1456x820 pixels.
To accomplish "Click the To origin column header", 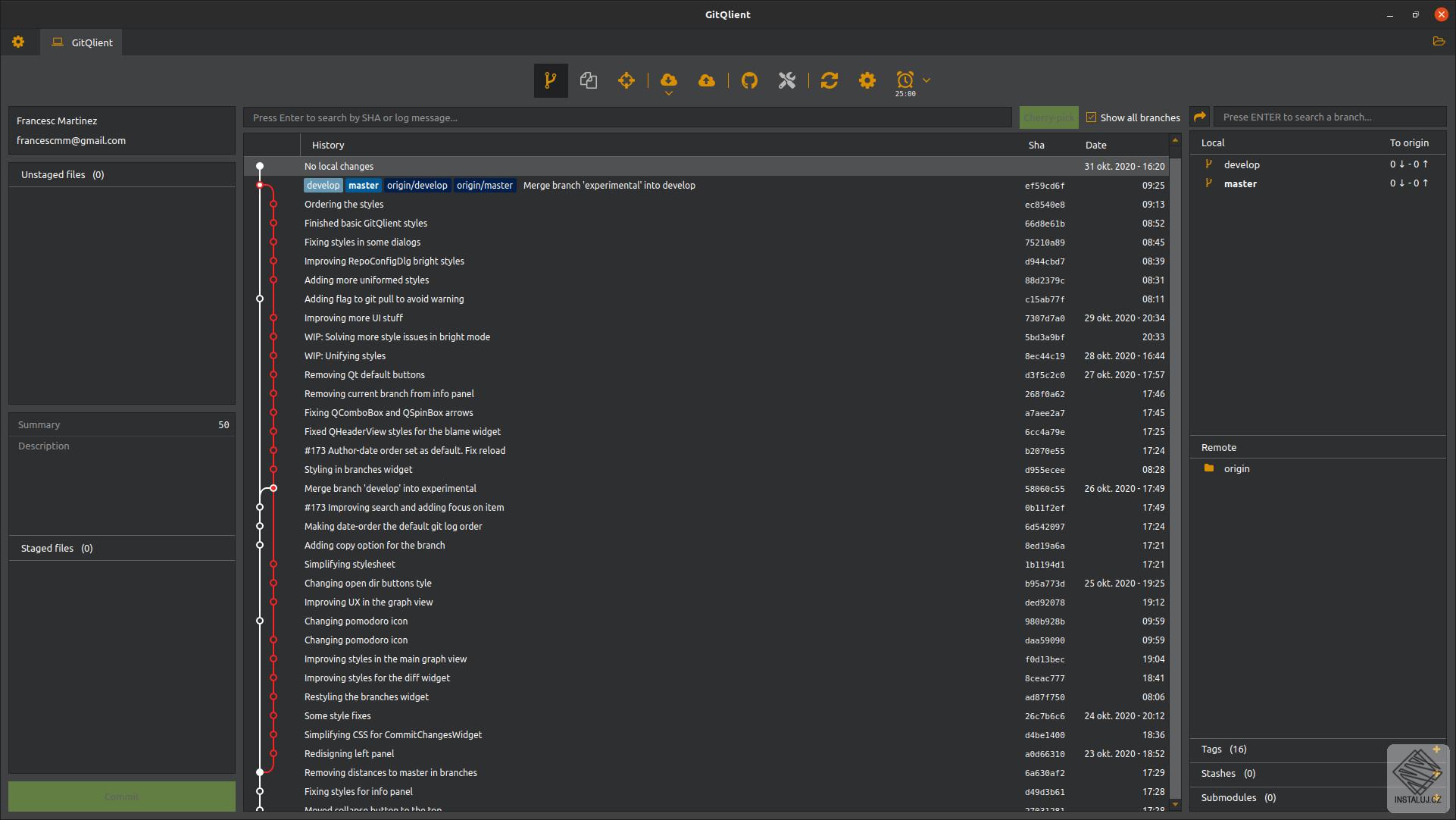I will (1409, 142).
